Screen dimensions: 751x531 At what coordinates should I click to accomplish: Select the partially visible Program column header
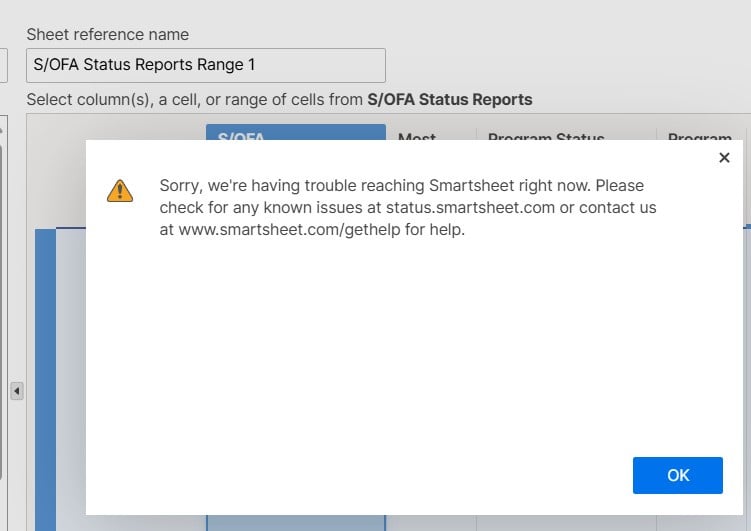coord(700,134)
